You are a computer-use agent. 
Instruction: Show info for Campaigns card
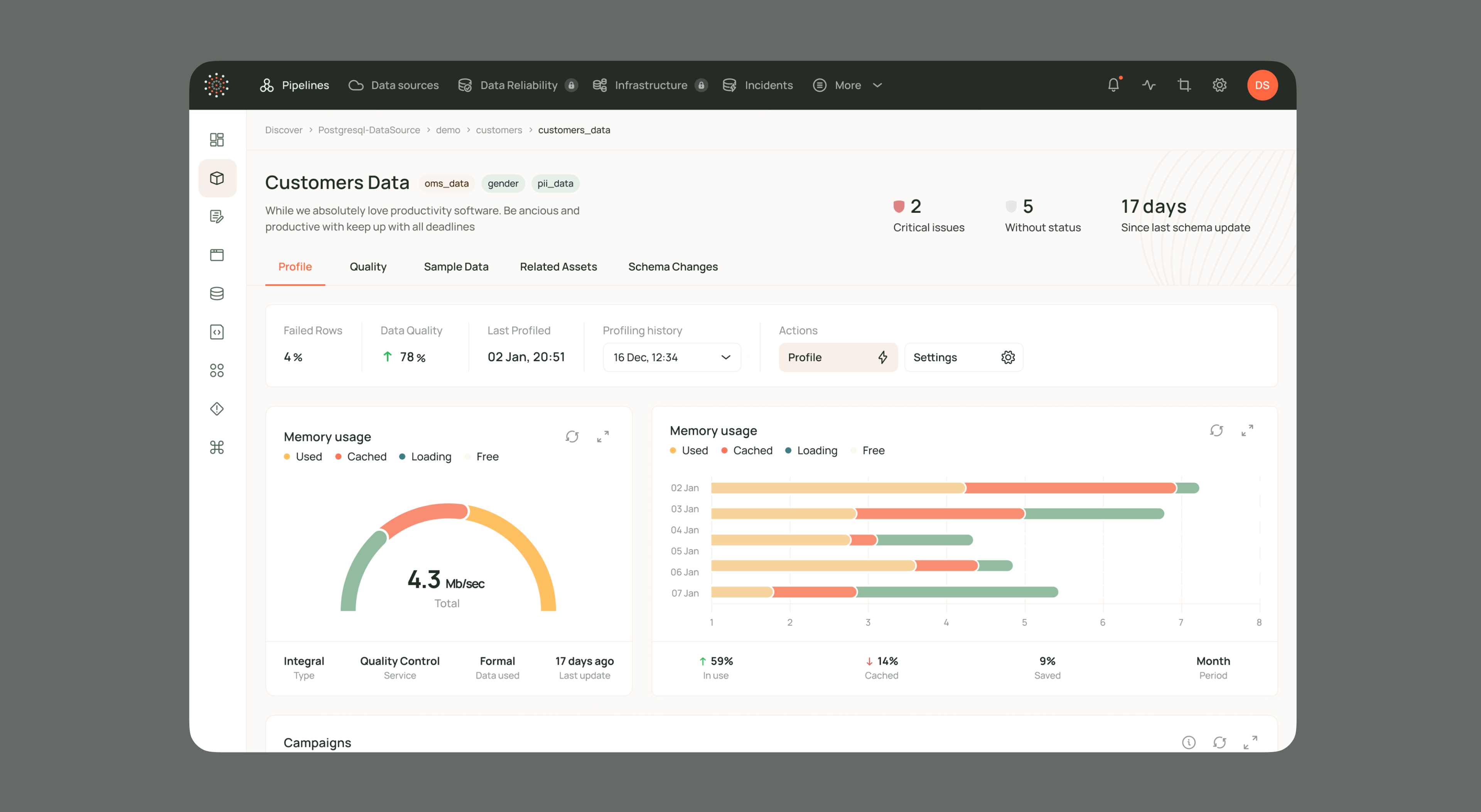(1189, 743)
